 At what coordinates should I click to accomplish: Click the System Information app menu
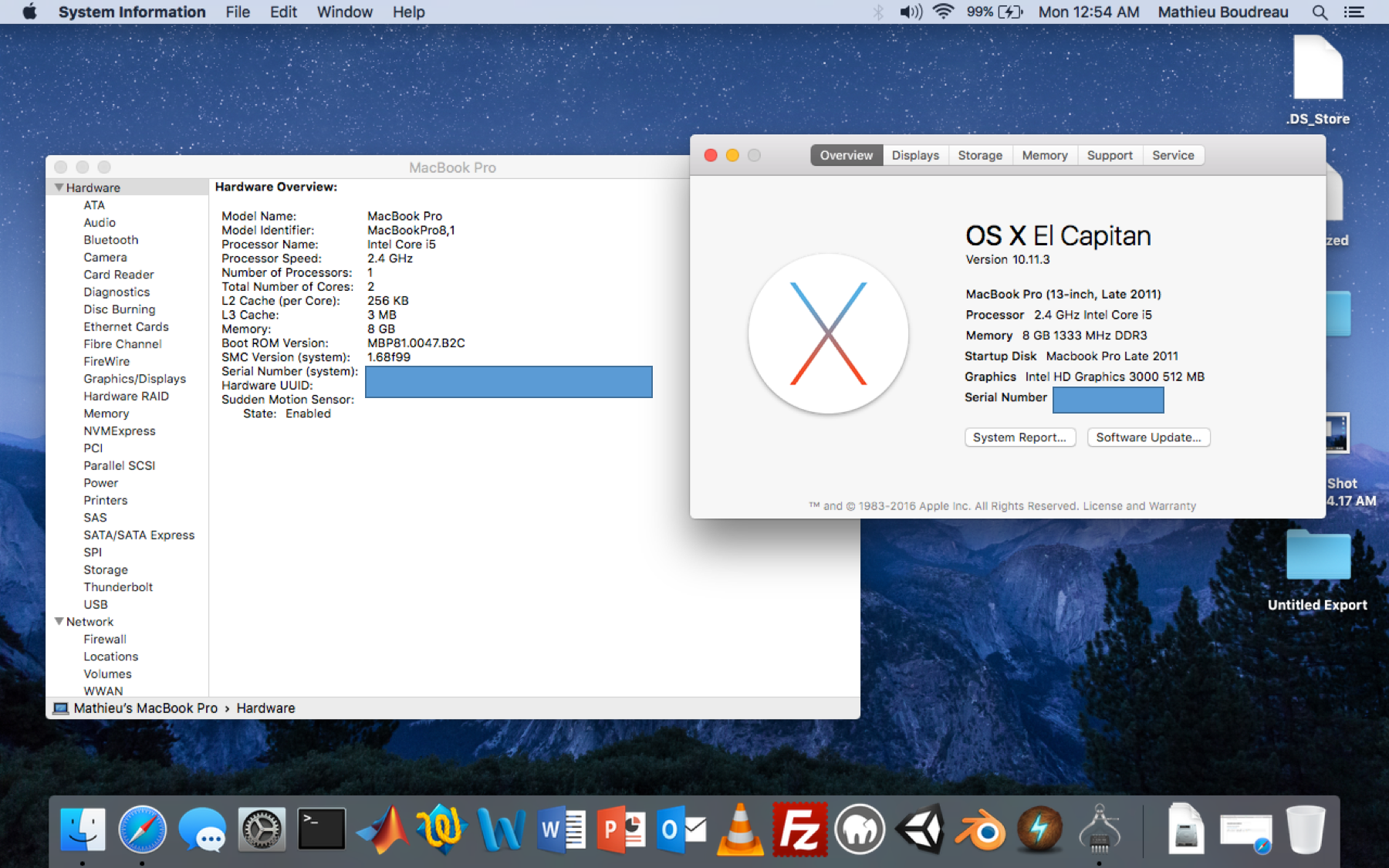coord(132,12)
